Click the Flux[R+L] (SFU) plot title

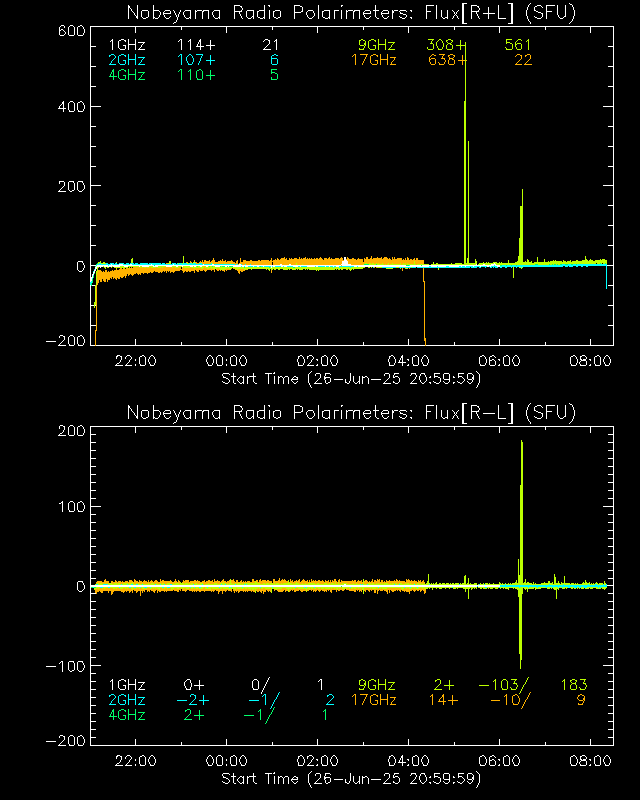(351, 13)
